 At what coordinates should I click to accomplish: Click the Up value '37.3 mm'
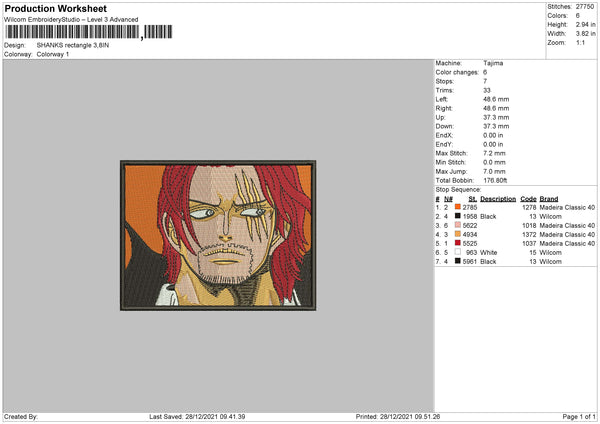coord(496,117)
